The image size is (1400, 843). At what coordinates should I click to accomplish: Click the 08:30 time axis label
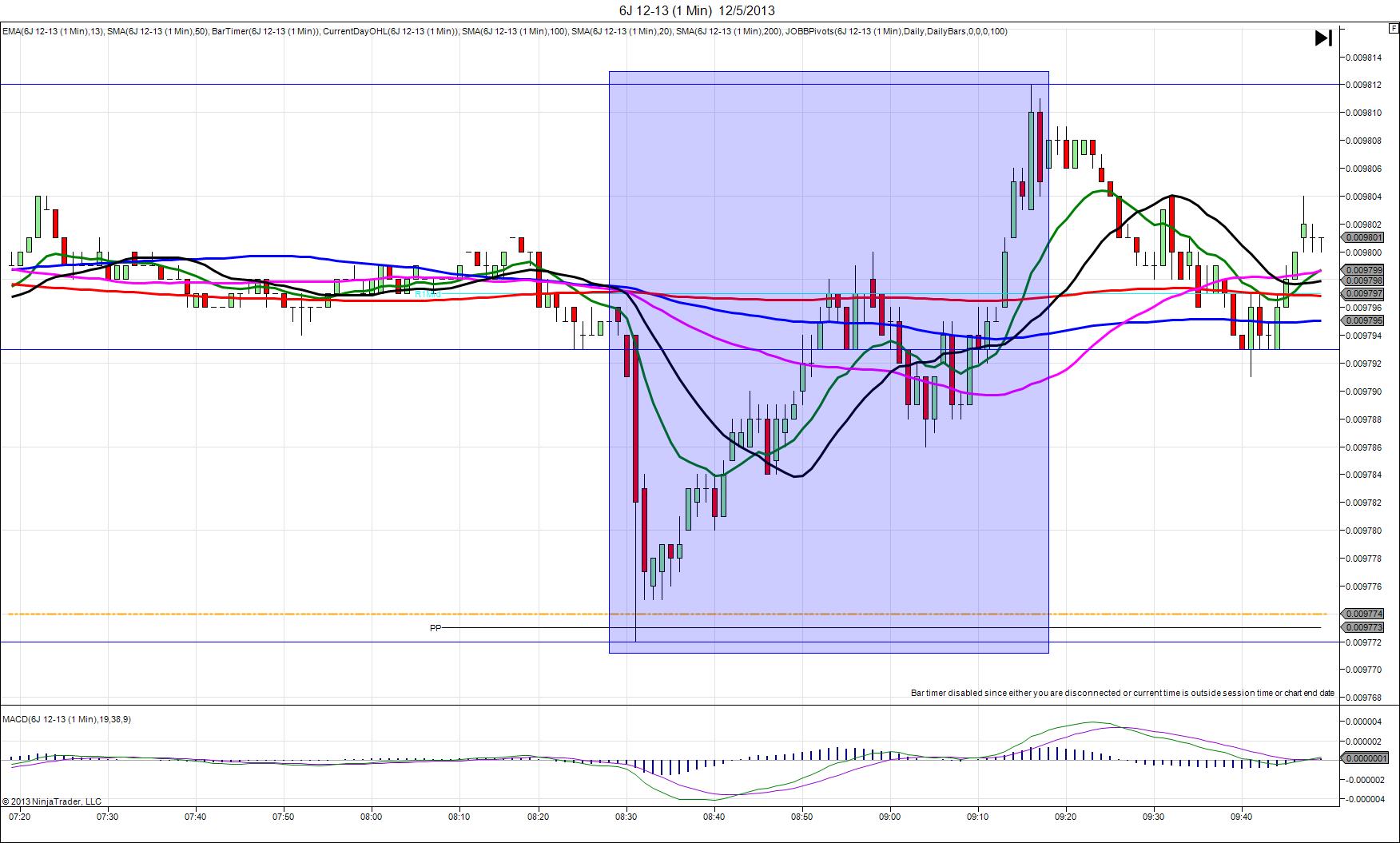[626, 817]
